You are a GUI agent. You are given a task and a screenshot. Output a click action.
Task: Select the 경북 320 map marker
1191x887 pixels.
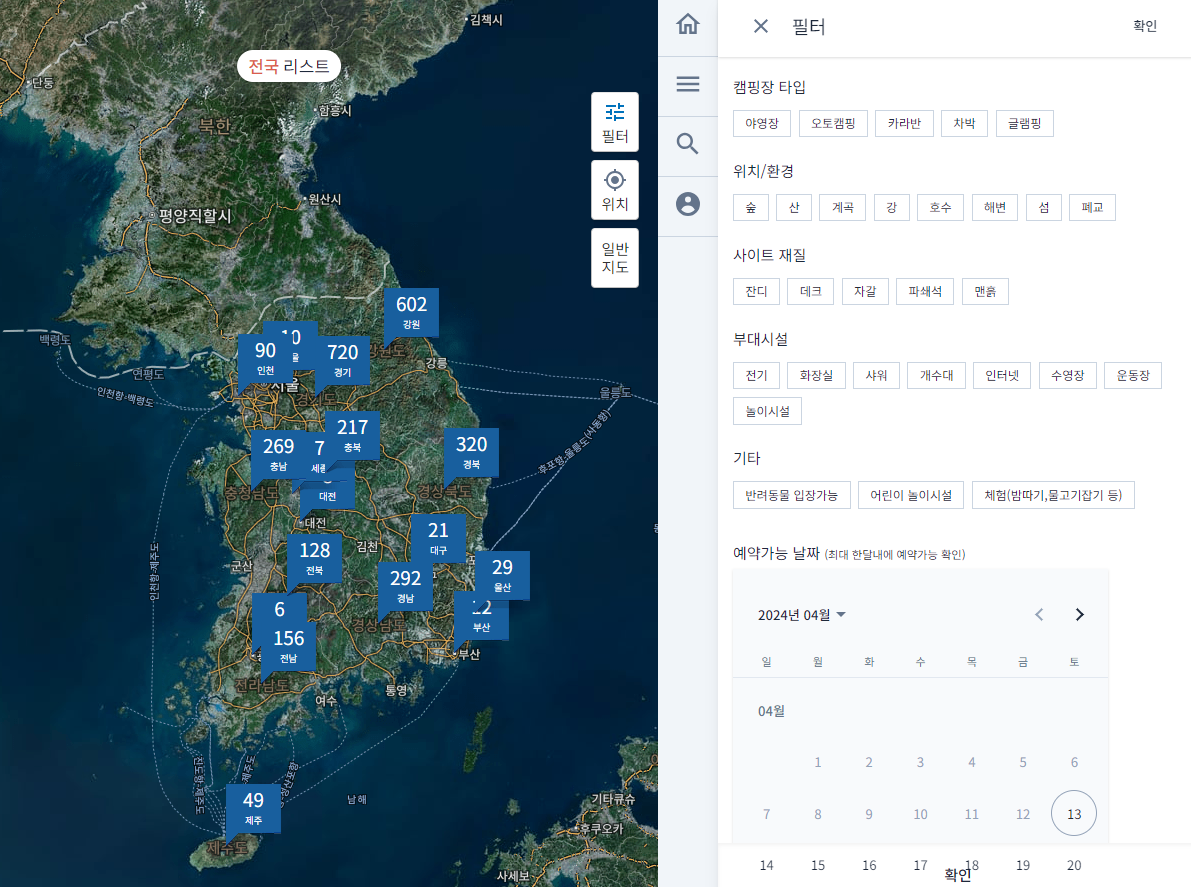(471, 453)
